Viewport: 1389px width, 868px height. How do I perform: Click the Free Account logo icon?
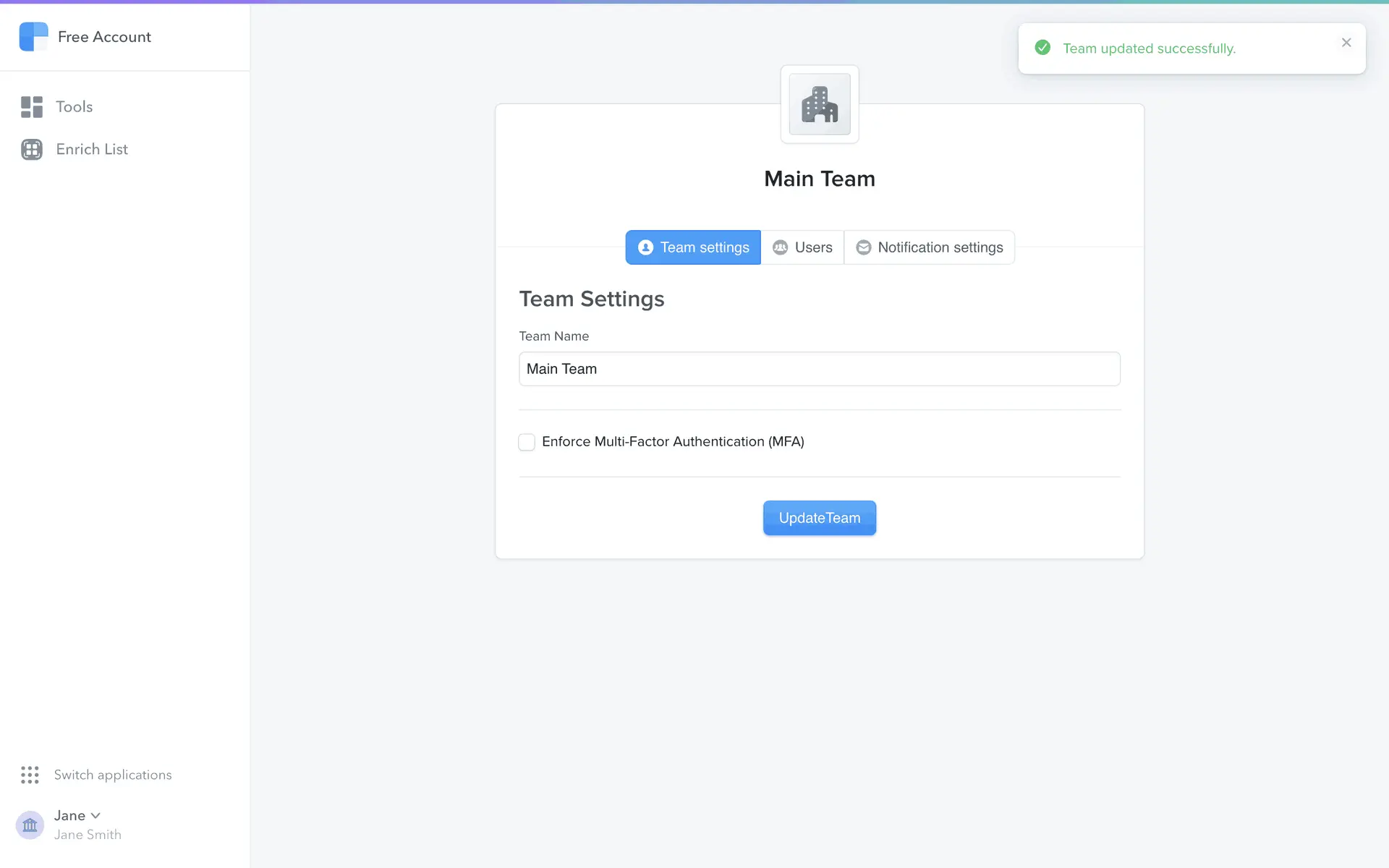33,37
